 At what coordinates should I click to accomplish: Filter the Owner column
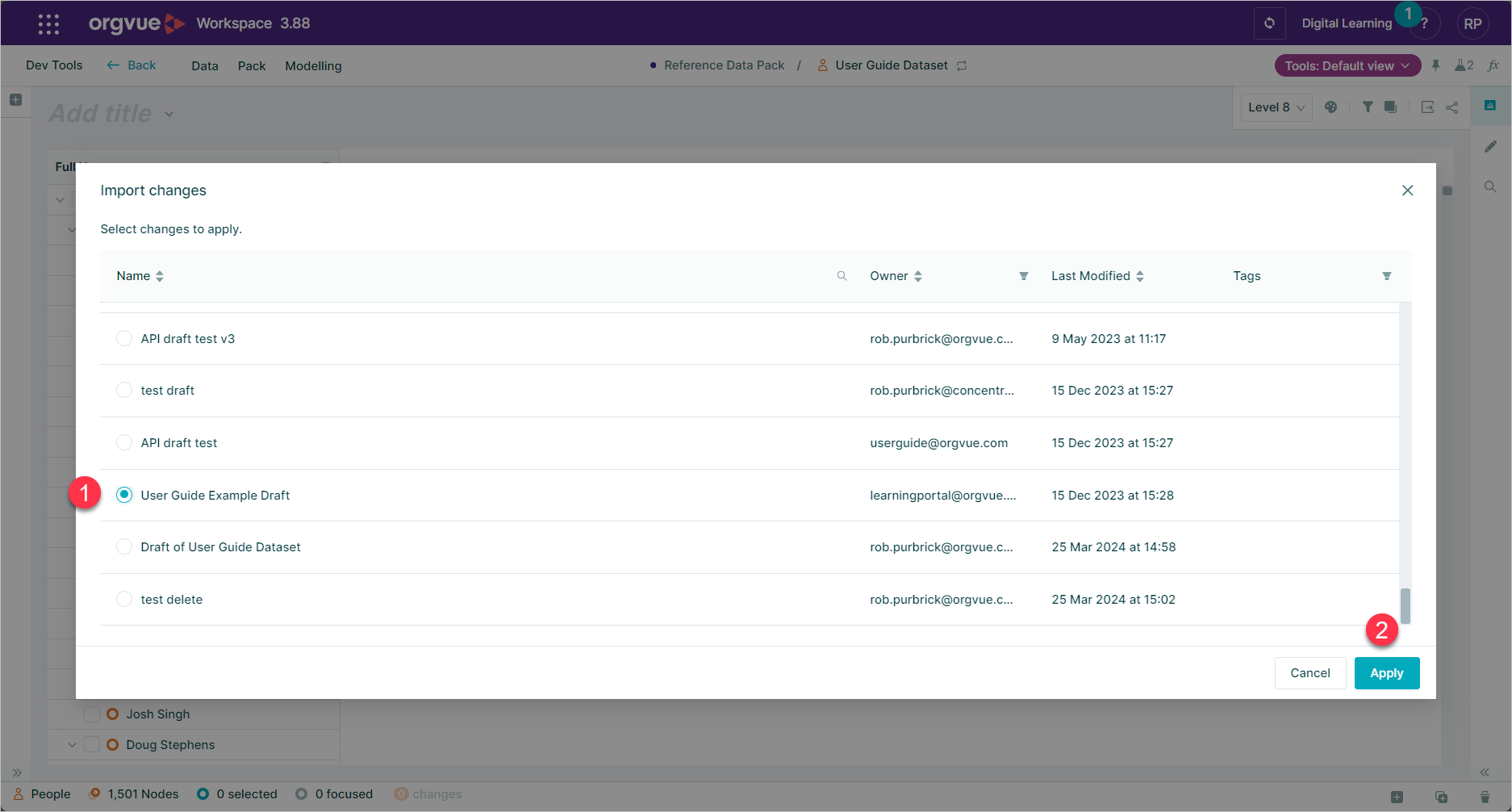tap(1023, 276)
